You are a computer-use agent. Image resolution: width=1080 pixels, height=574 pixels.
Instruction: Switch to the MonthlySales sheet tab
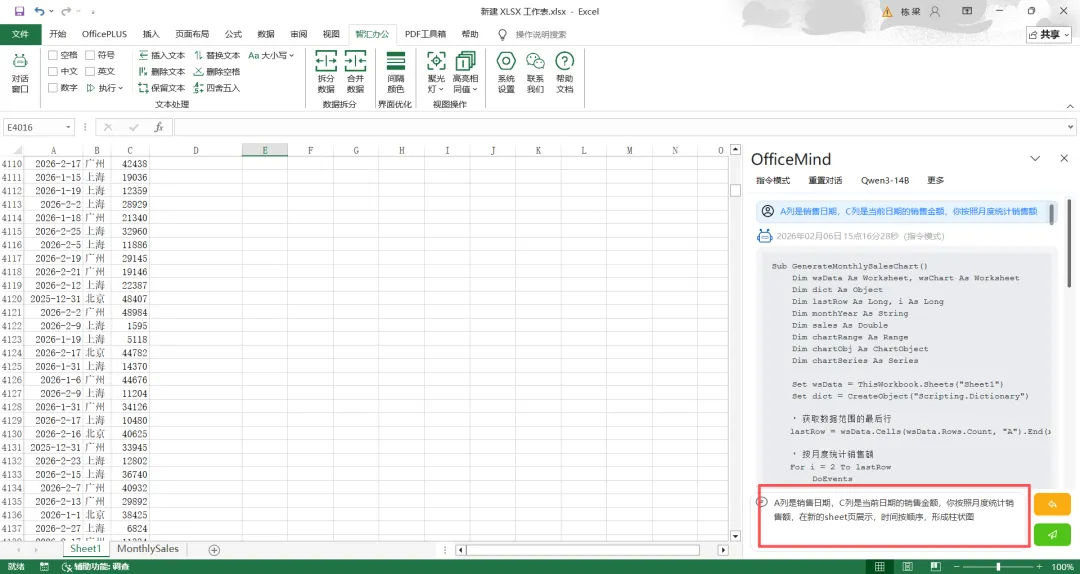point(147,549)
